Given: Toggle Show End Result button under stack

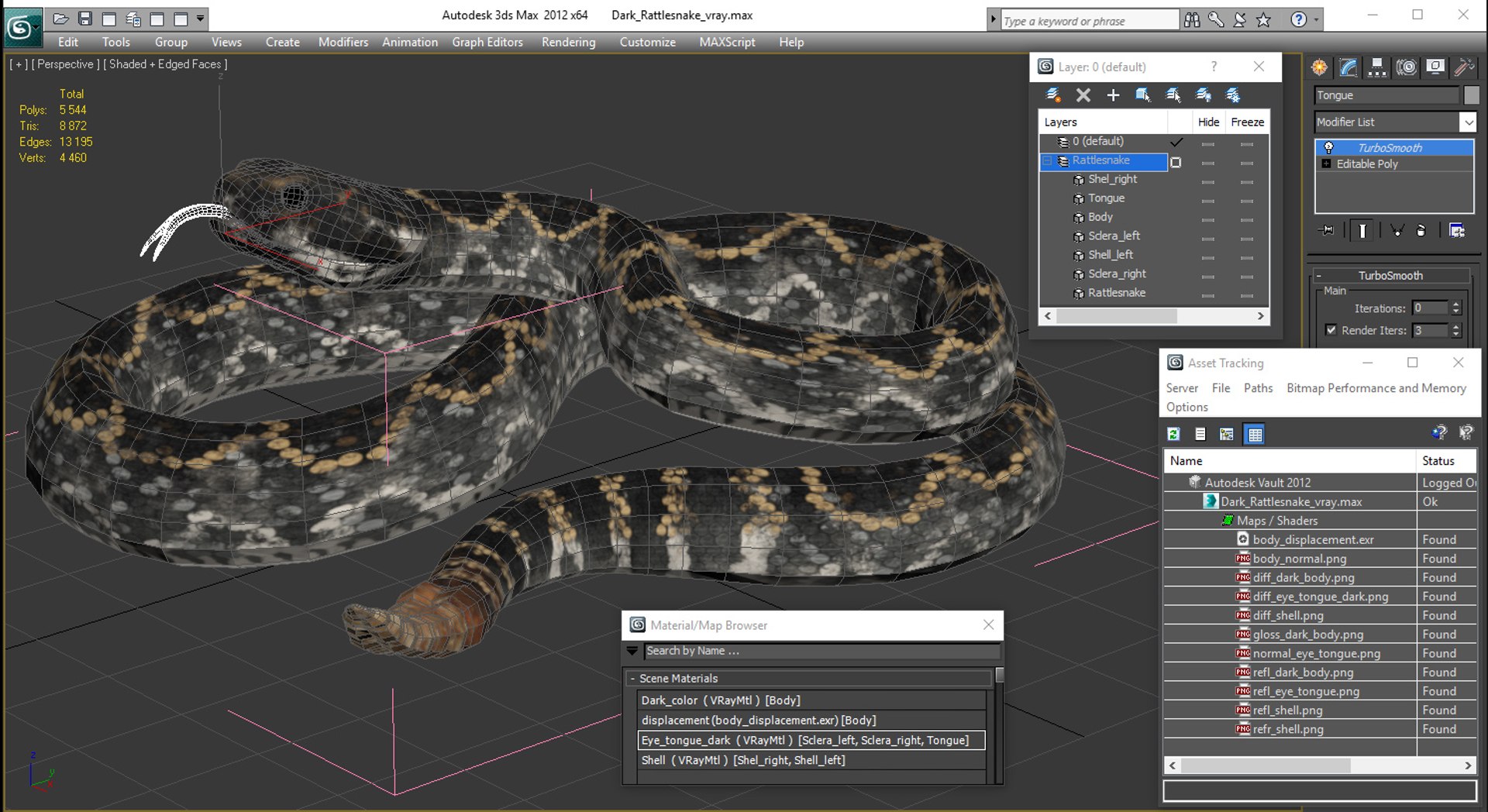Looking at the screenshot, I should click(1362, 230).
